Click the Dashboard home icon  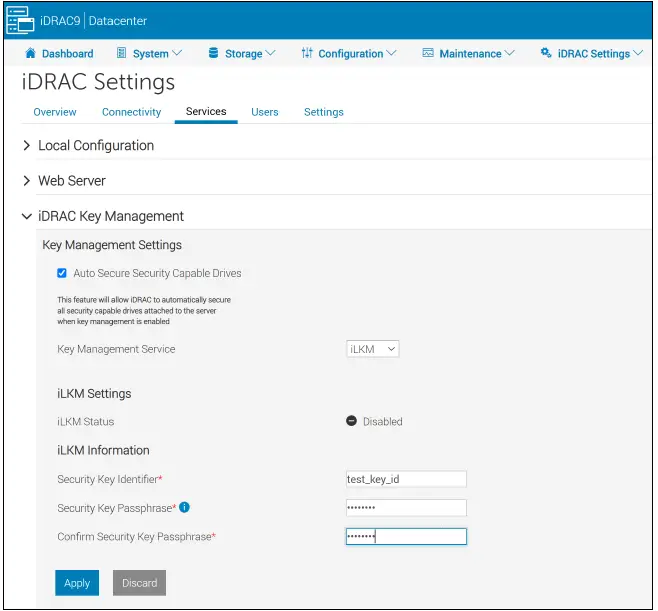pos(31,53)
